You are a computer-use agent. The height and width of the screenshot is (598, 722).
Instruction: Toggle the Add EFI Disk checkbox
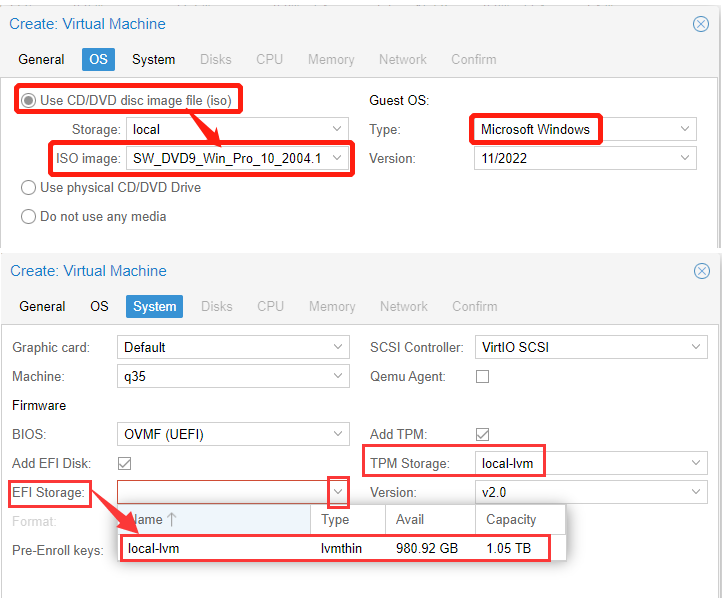coord(124,464)
